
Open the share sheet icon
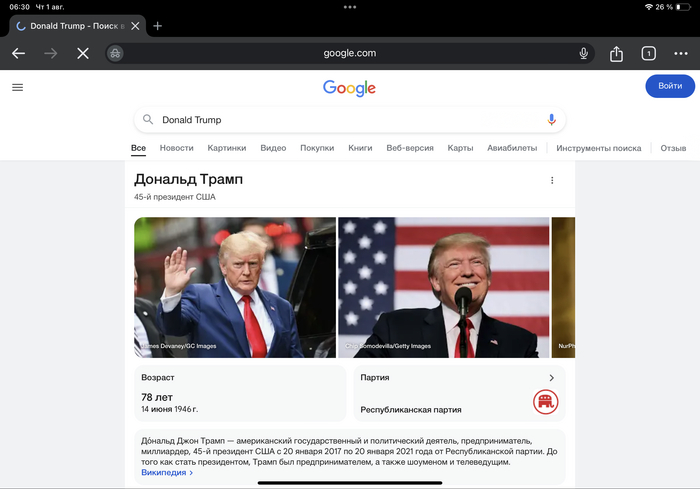(616, 54)
